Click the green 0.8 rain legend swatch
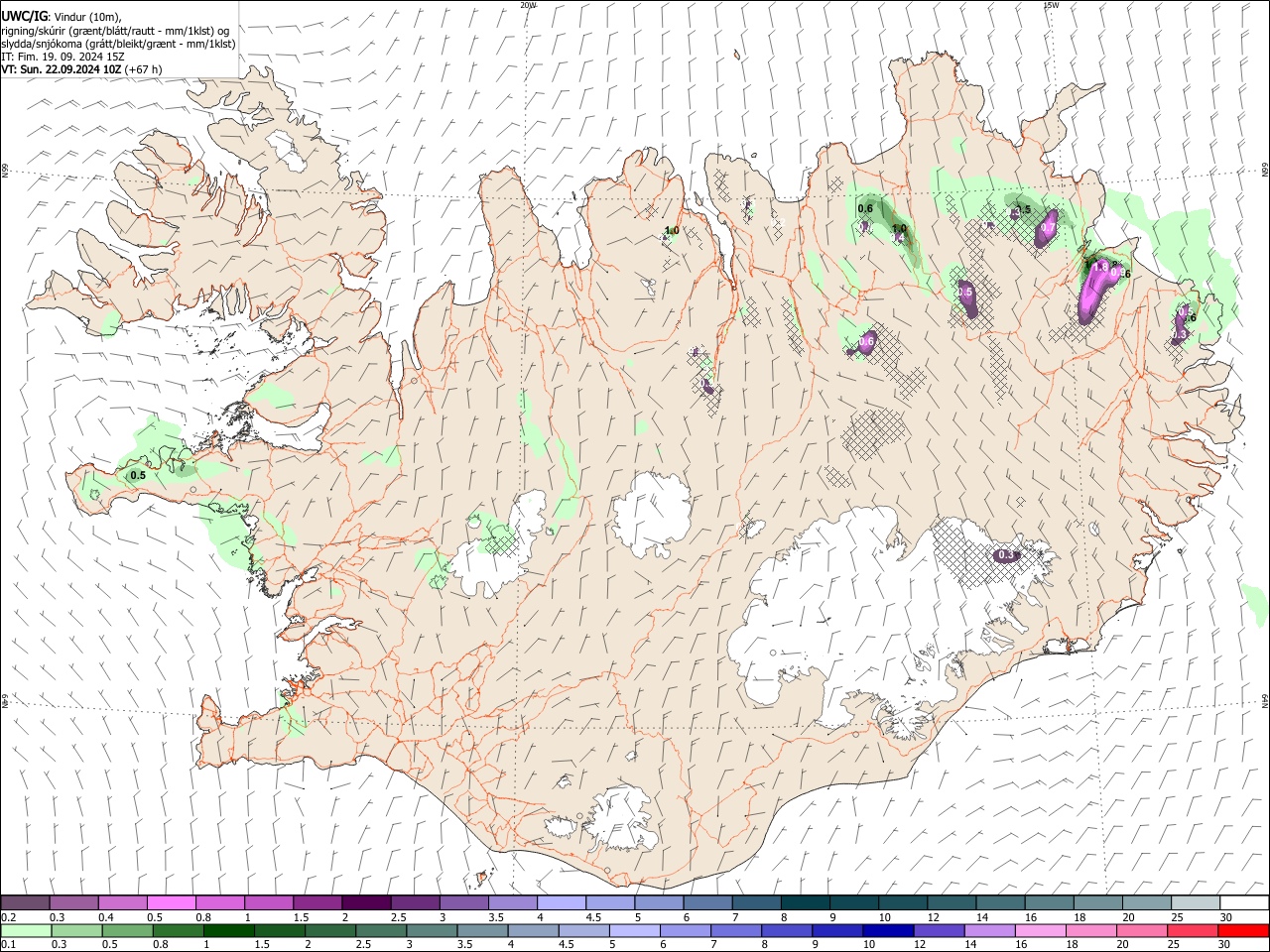The height and width of the screenshot is (952, 1270). (x=179, y=930)
